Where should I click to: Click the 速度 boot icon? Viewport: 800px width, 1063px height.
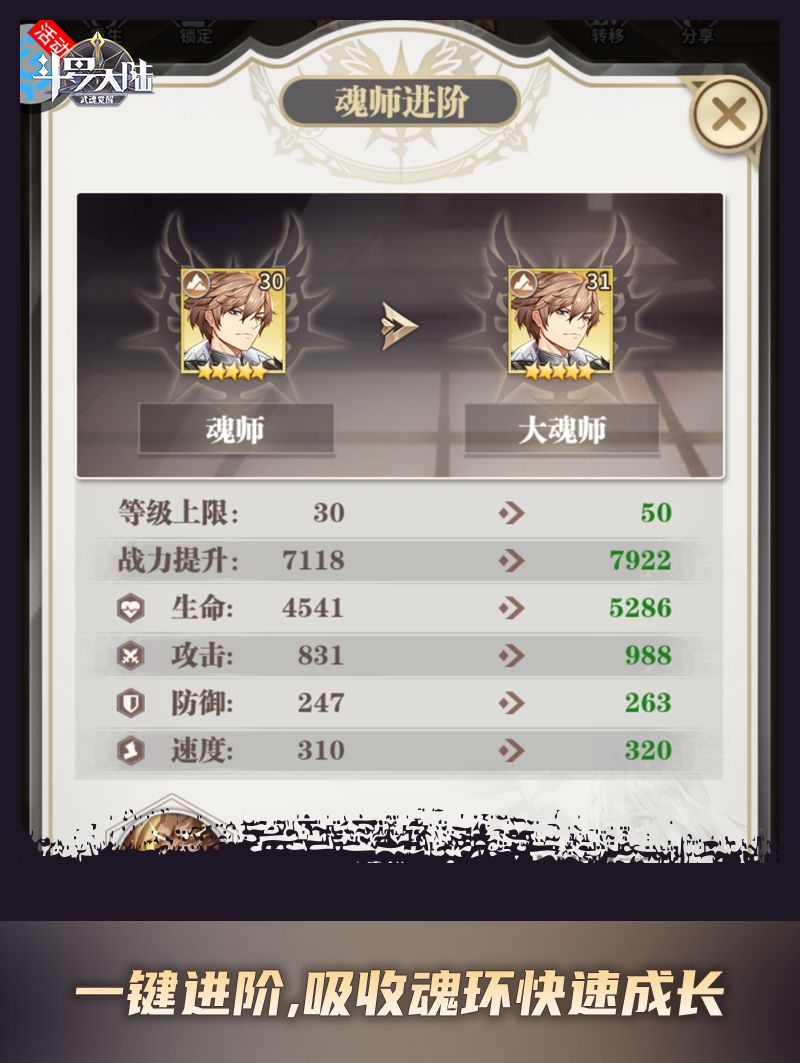pos(130,750)
